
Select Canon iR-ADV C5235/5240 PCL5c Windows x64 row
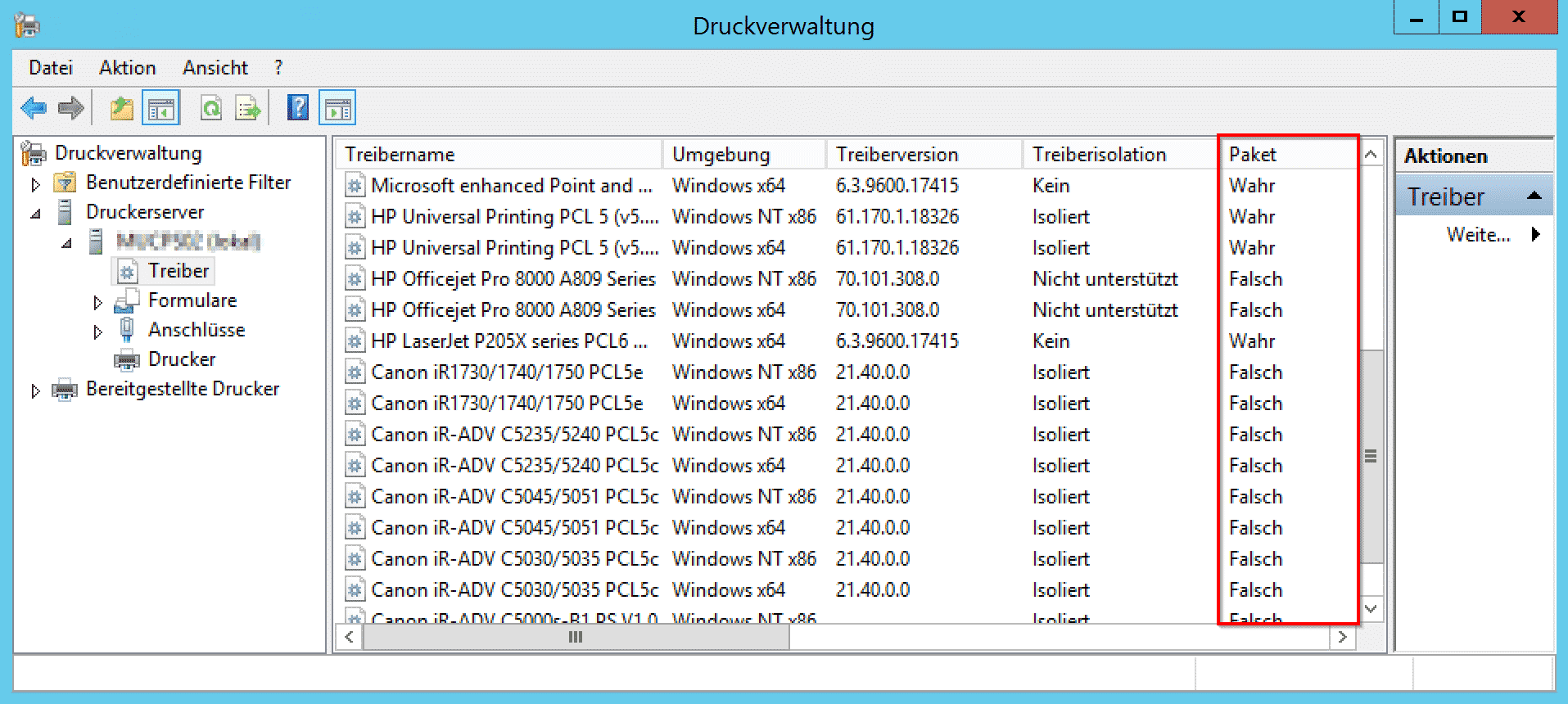coord(847,466)
